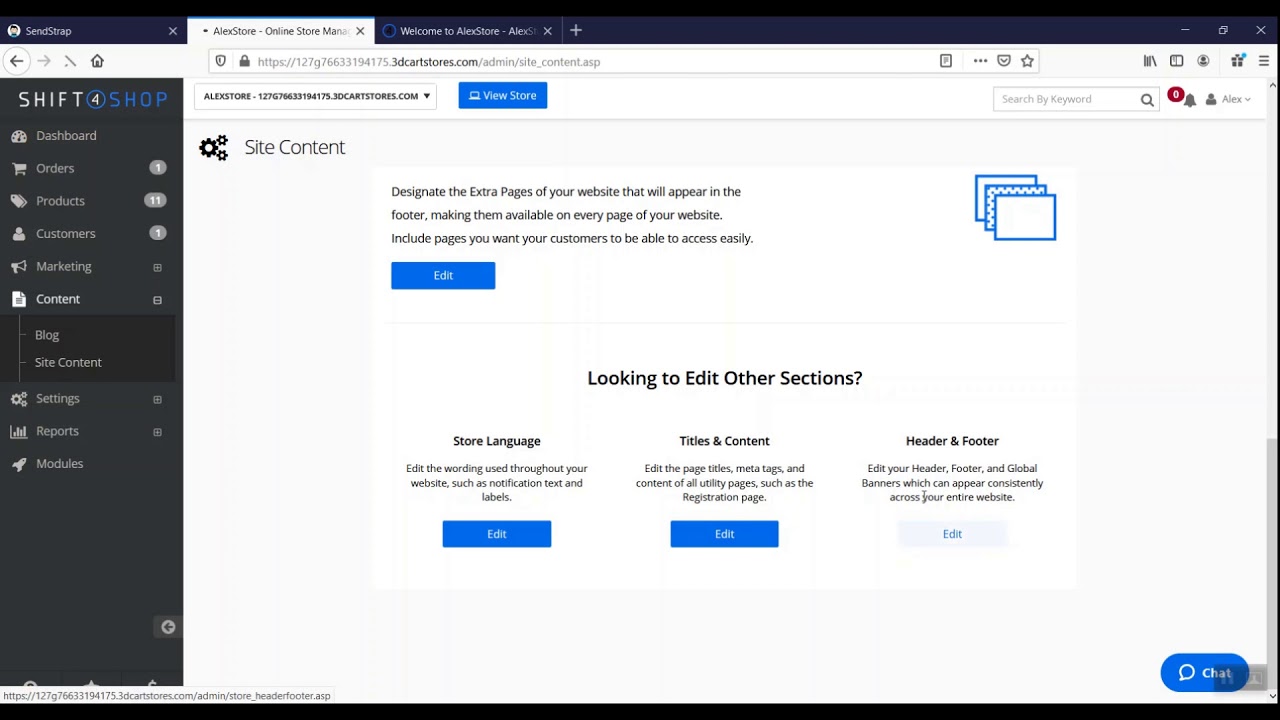The width and height of the screenshot is (1280, 720).
Task: Open the browser Library icon
Action: click(x=1150, y=61)
